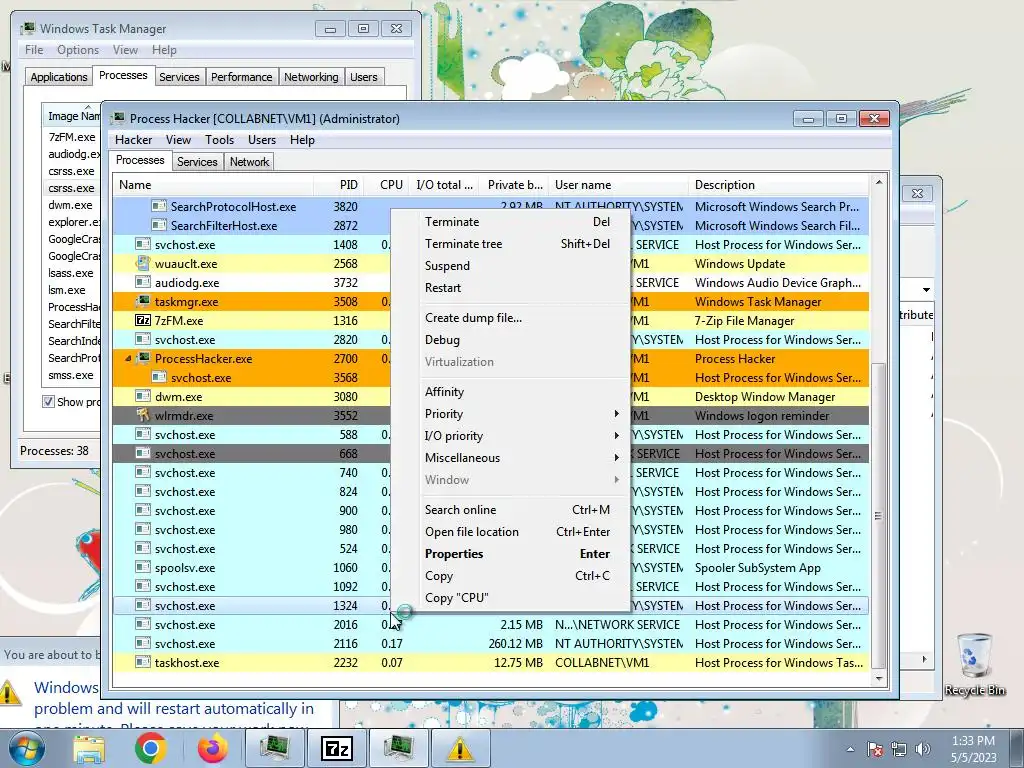Image resolution: width=1024 pixels, height=768 pixels.
Task: Sort by the User name column header
Action: pyautogui.click(x=618, y=185)
